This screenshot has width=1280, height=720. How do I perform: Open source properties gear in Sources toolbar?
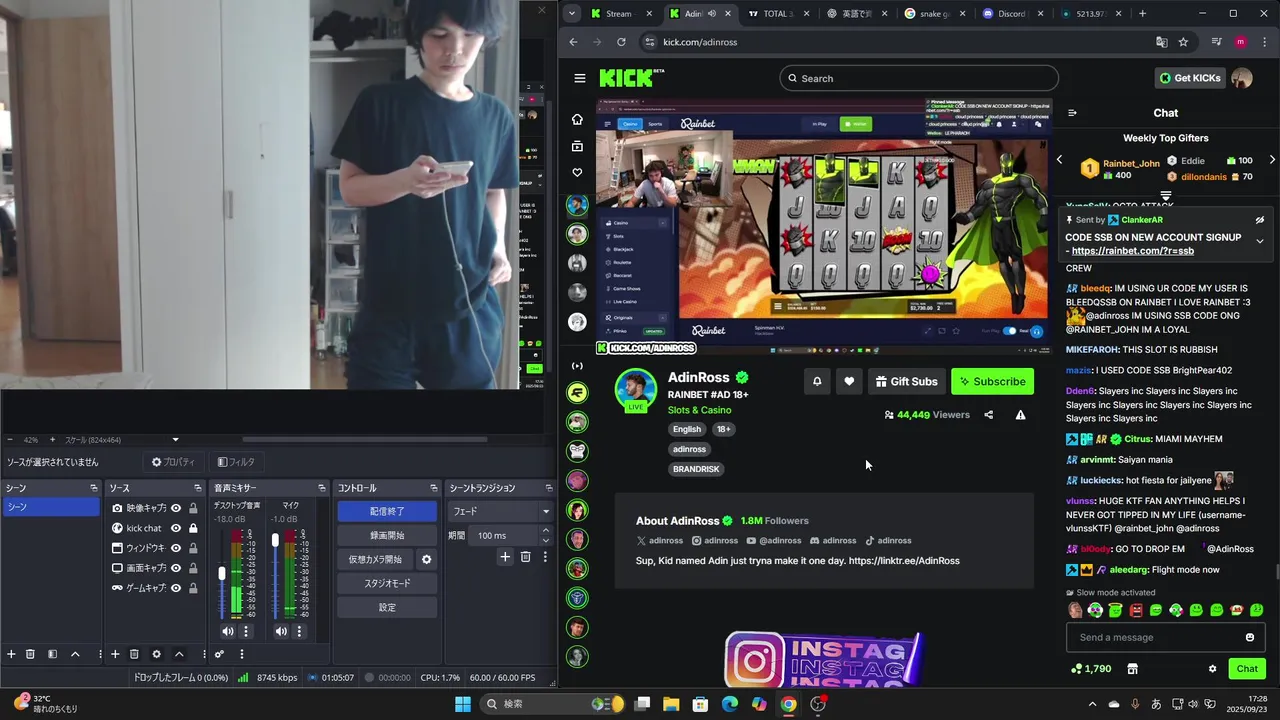[x=156, y=654]
